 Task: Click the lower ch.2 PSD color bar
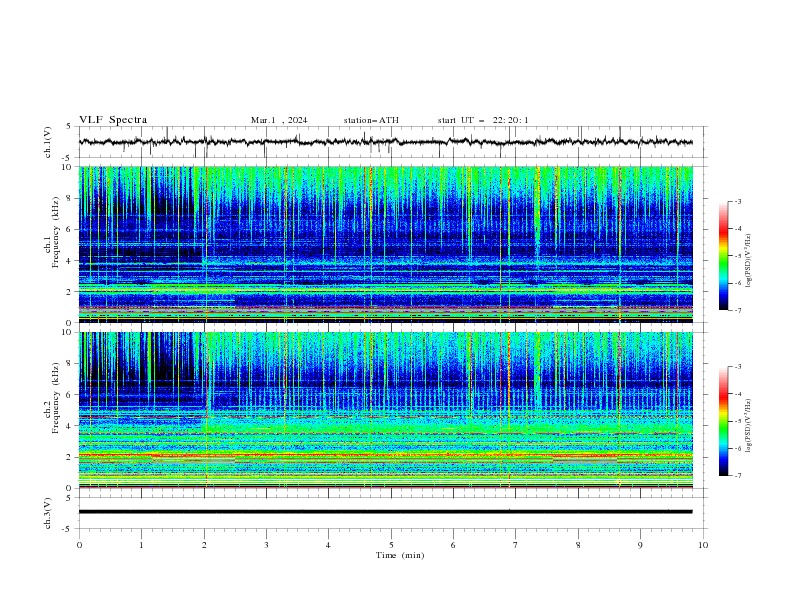[723, 421]
